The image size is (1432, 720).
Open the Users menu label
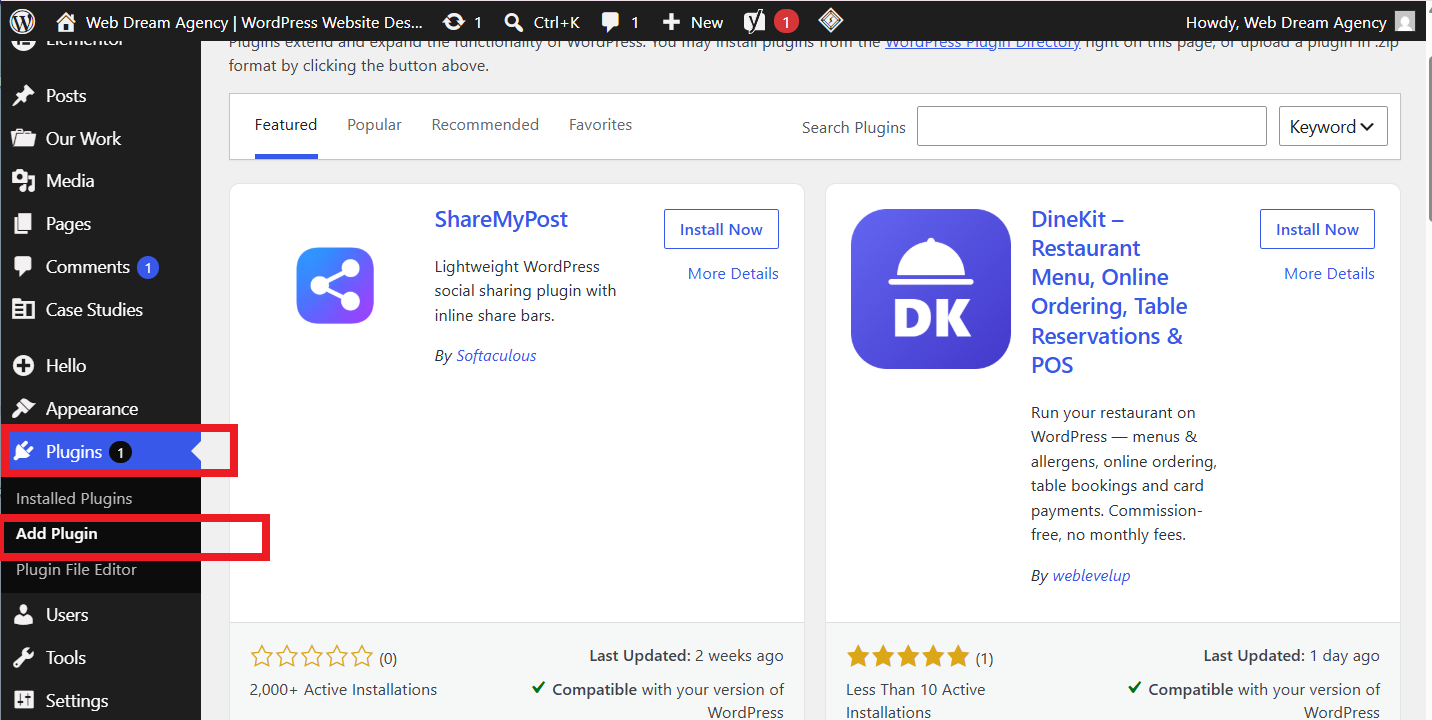67,615
